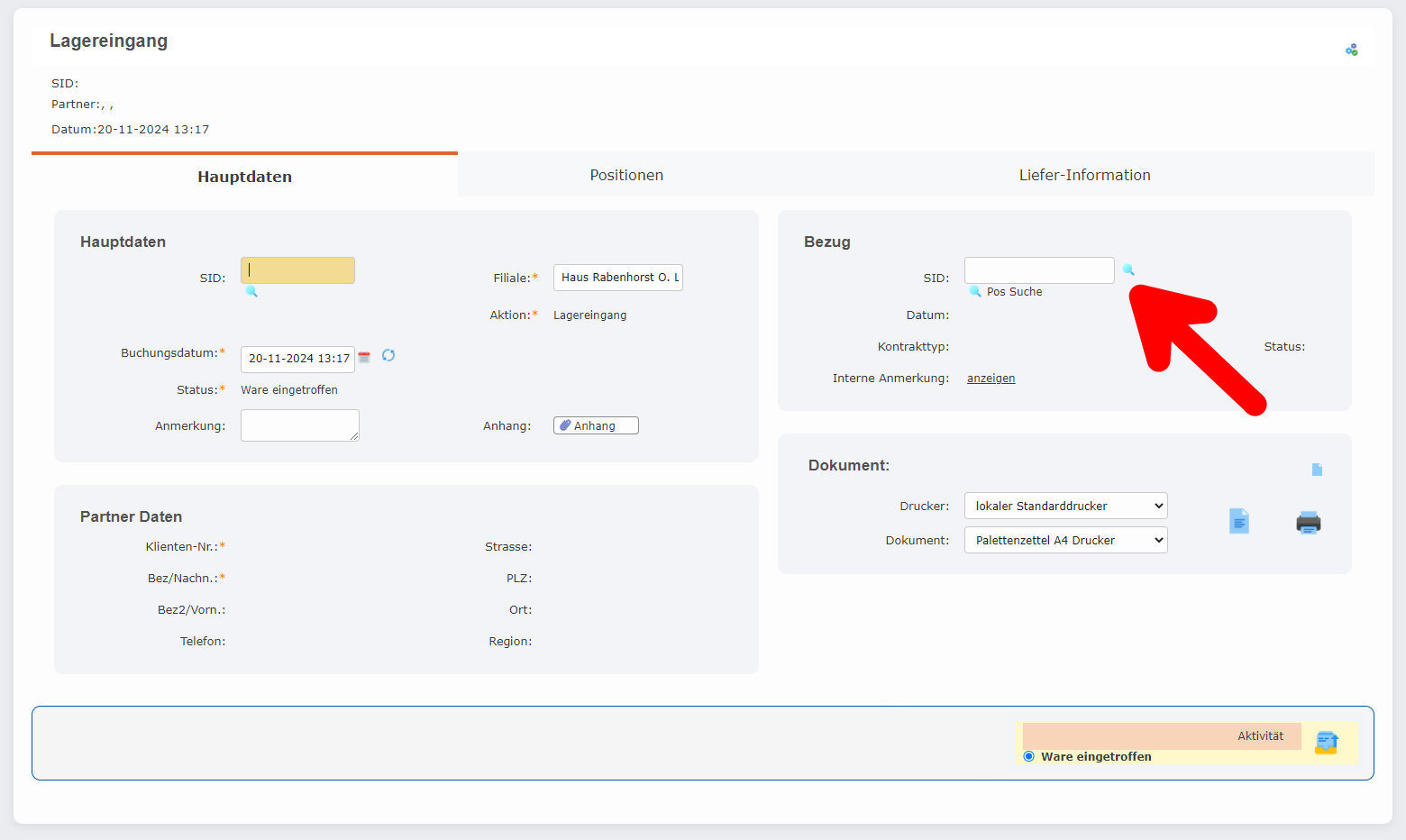Image resolution: width=1406 pixels, height=840 pixels.
Task: Click the Pos Suche magnifier icon
Action: tap(974, 291)
